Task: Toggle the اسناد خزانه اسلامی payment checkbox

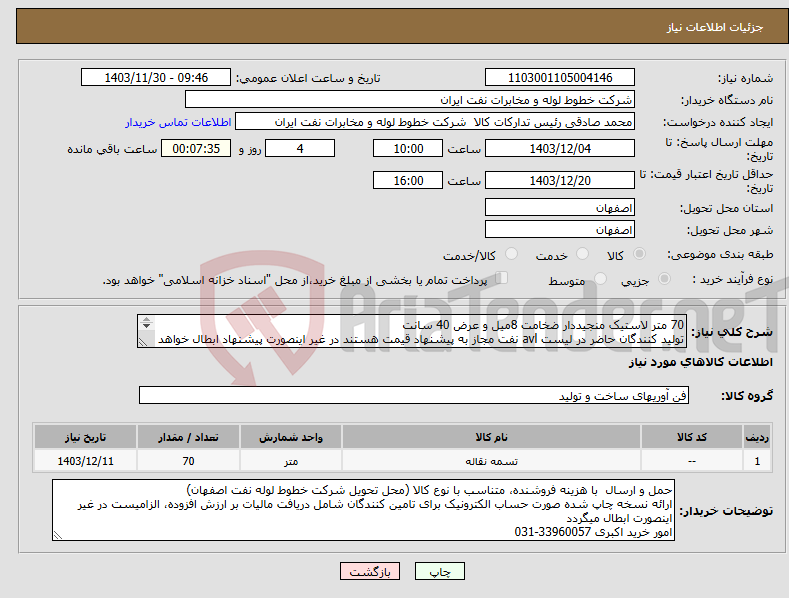Action: (502, 277)
